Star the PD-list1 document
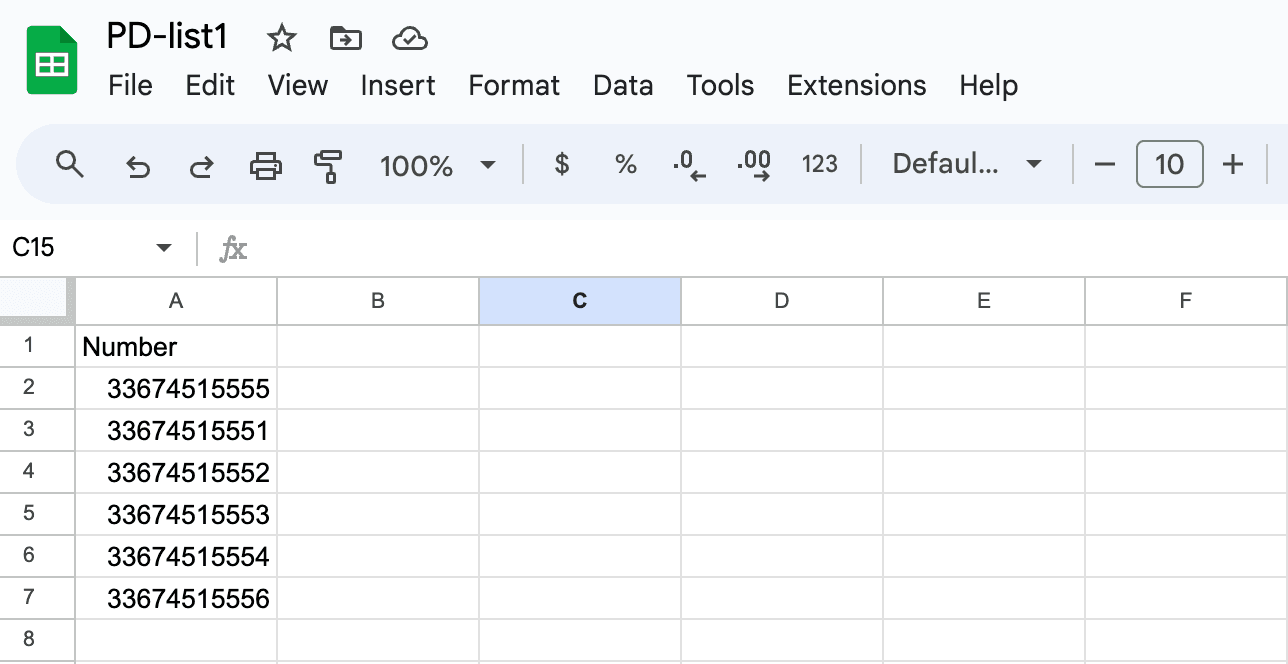Viewport: 1288px width, 664px height. 282,39
